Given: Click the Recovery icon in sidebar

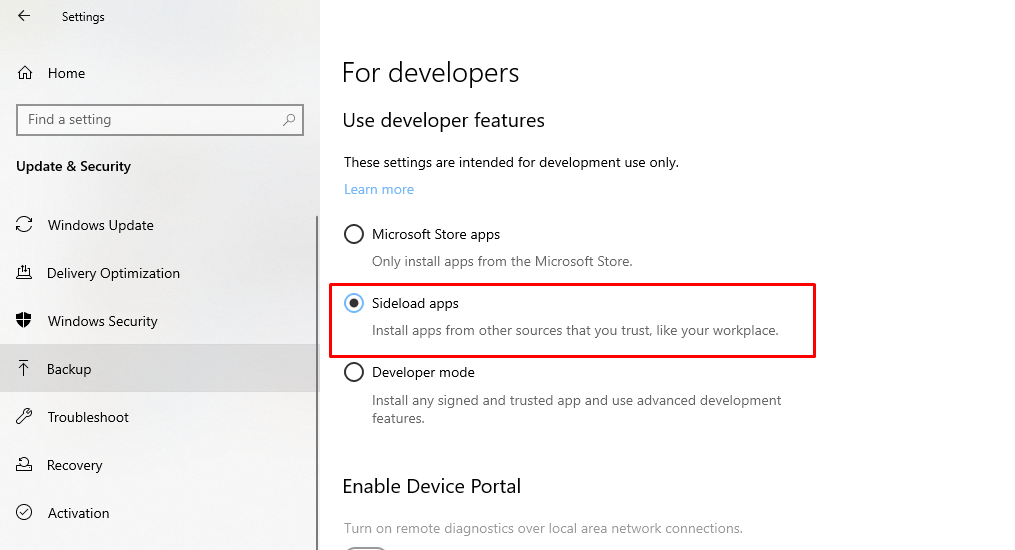Looking at the screenshot, I should (x=24, y=465).
